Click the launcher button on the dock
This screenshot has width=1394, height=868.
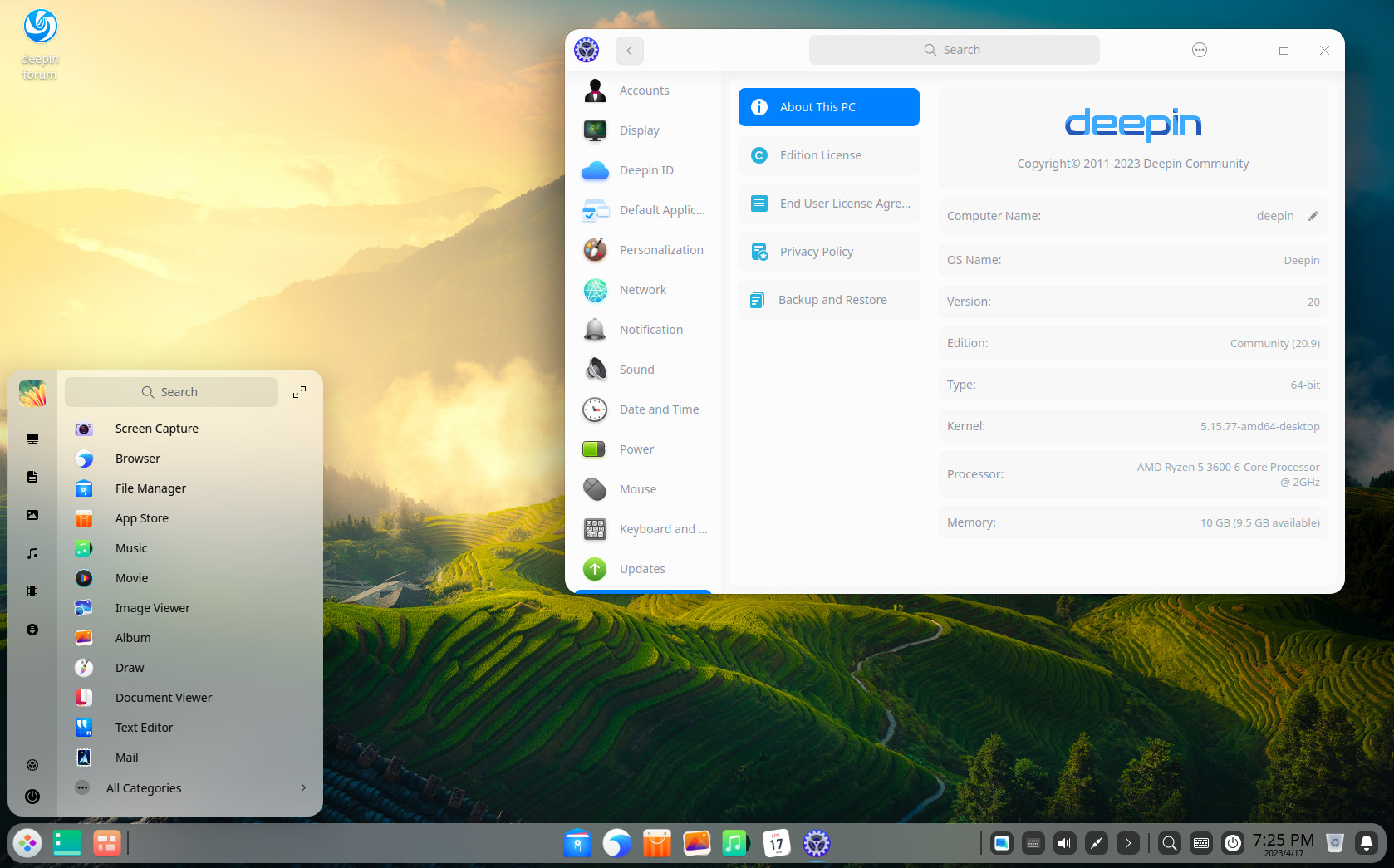tap(27, 843)
